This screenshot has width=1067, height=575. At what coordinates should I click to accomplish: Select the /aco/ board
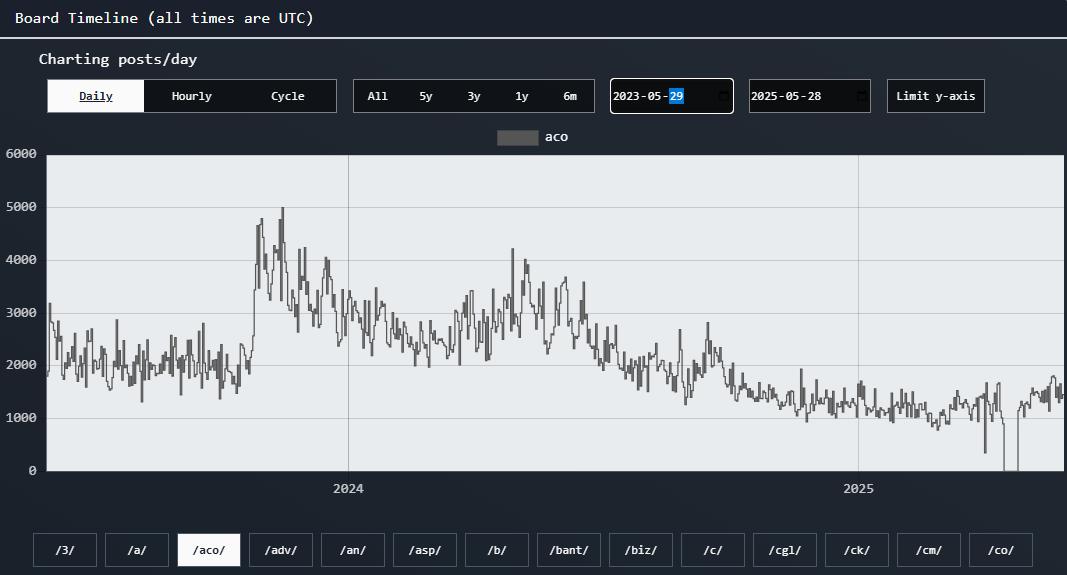pyautogui.click(x=209, y=550)
